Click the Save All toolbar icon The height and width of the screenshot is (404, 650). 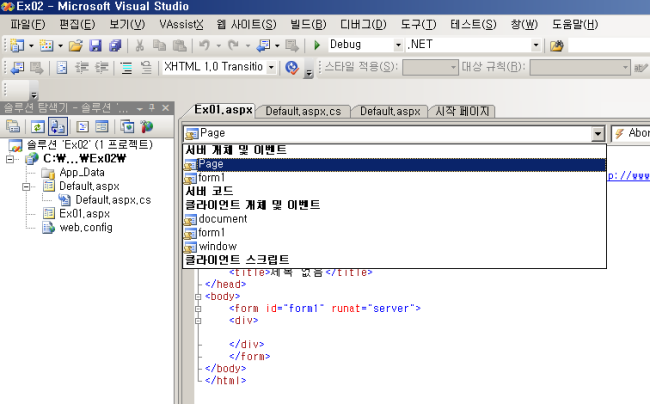(114, 46)
